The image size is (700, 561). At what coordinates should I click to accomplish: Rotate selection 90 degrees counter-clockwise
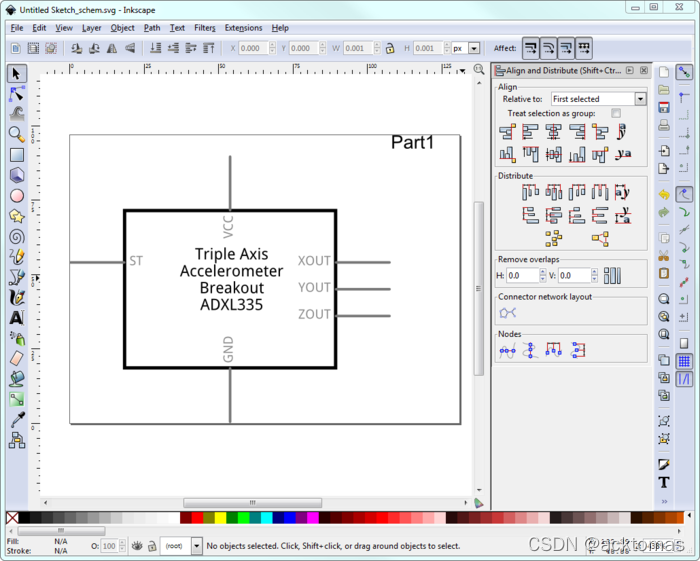pyautogui.click(x=76, y=48)
